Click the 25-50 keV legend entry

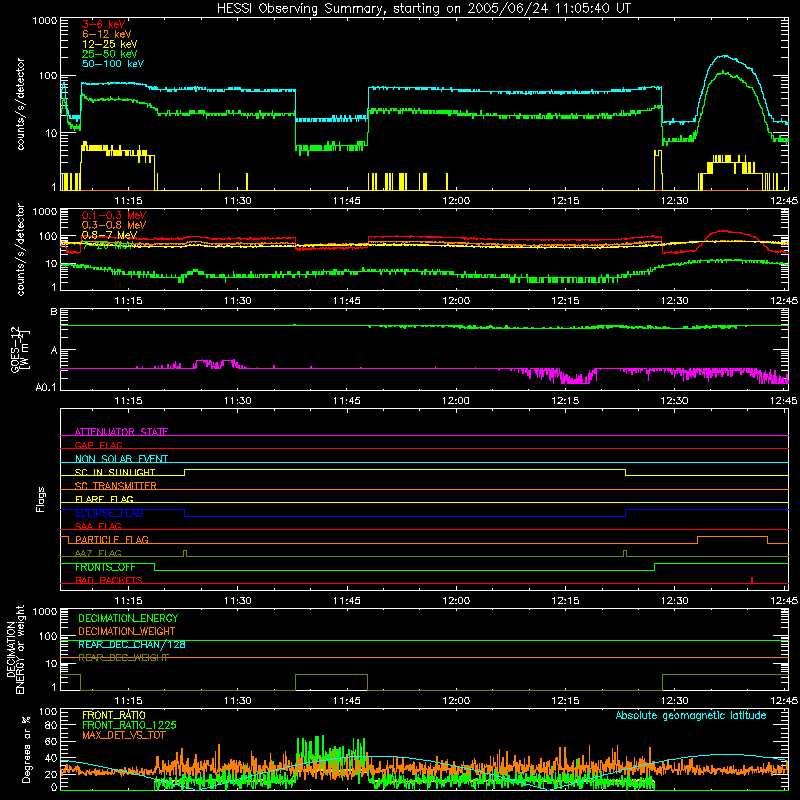tap(109, 54)
